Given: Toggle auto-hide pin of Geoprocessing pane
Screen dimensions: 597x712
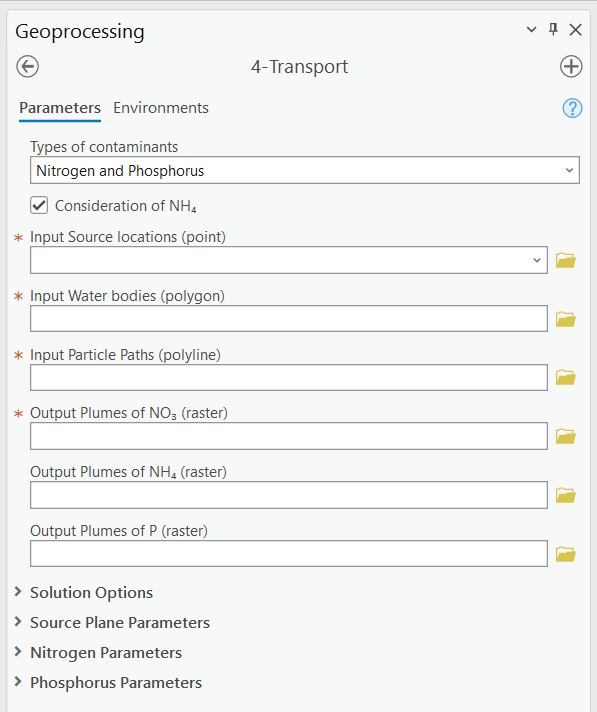Looking at the screenshot, I should tap(553, 30).
